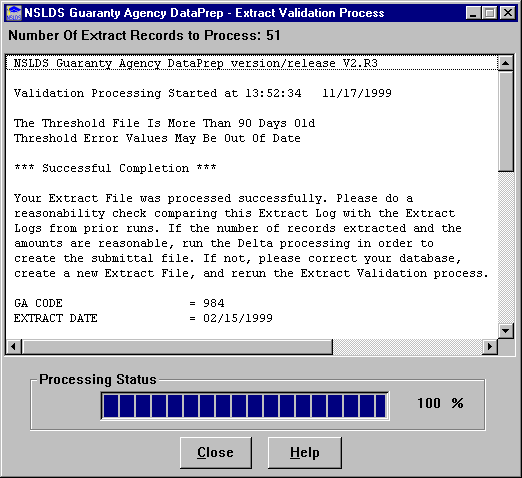This screenshot has height=478, width=522.
Task: Click the line starting 'create a new Extract File'
Action: coord(251,273)
